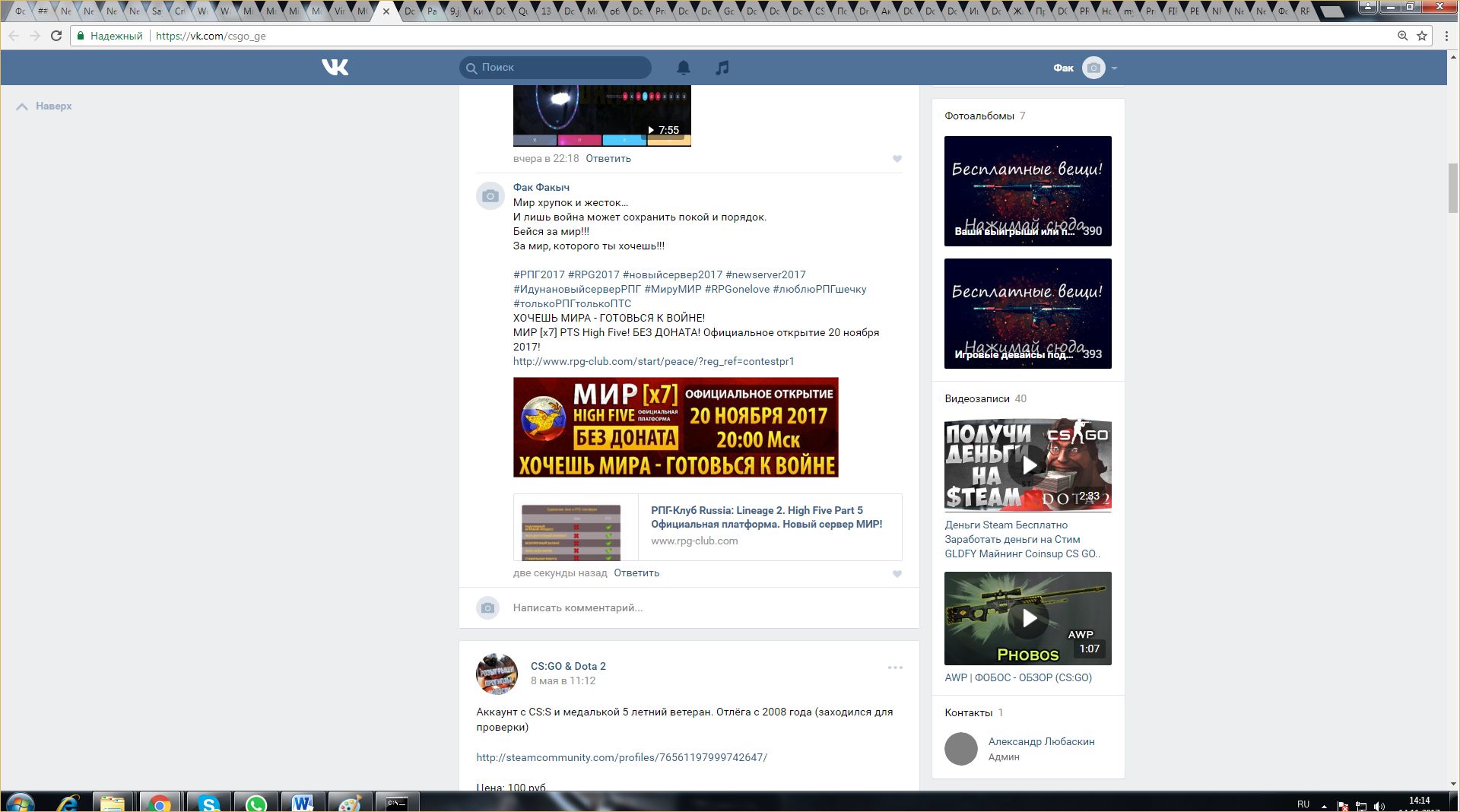
Task: Go back using the browser back arrow
Action: pos(14,36)
